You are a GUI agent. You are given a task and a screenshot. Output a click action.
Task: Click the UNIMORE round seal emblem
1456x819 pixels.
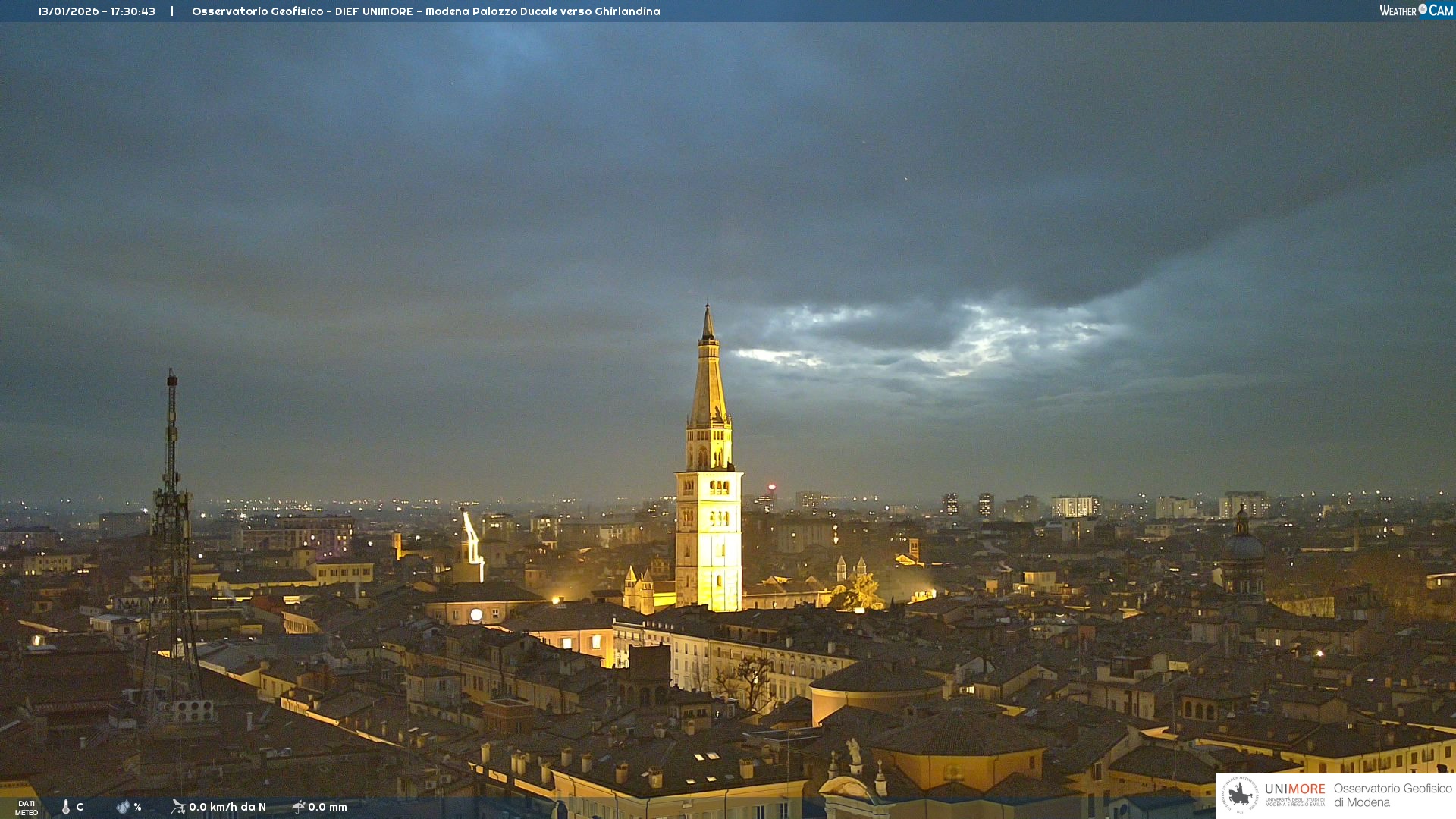coord(1240,795)
